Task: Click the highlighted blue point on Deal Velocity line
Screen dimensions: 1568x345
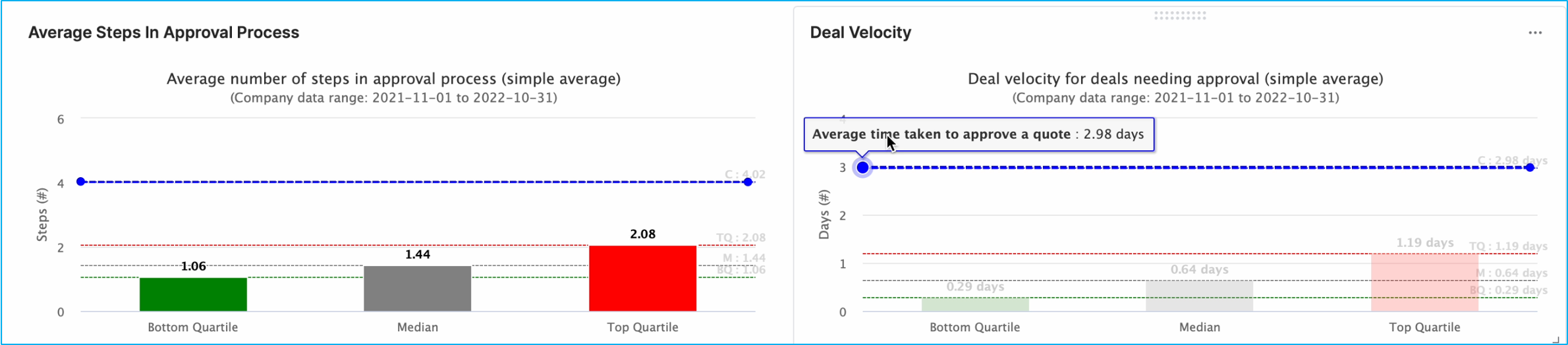Action: (862, 167)
